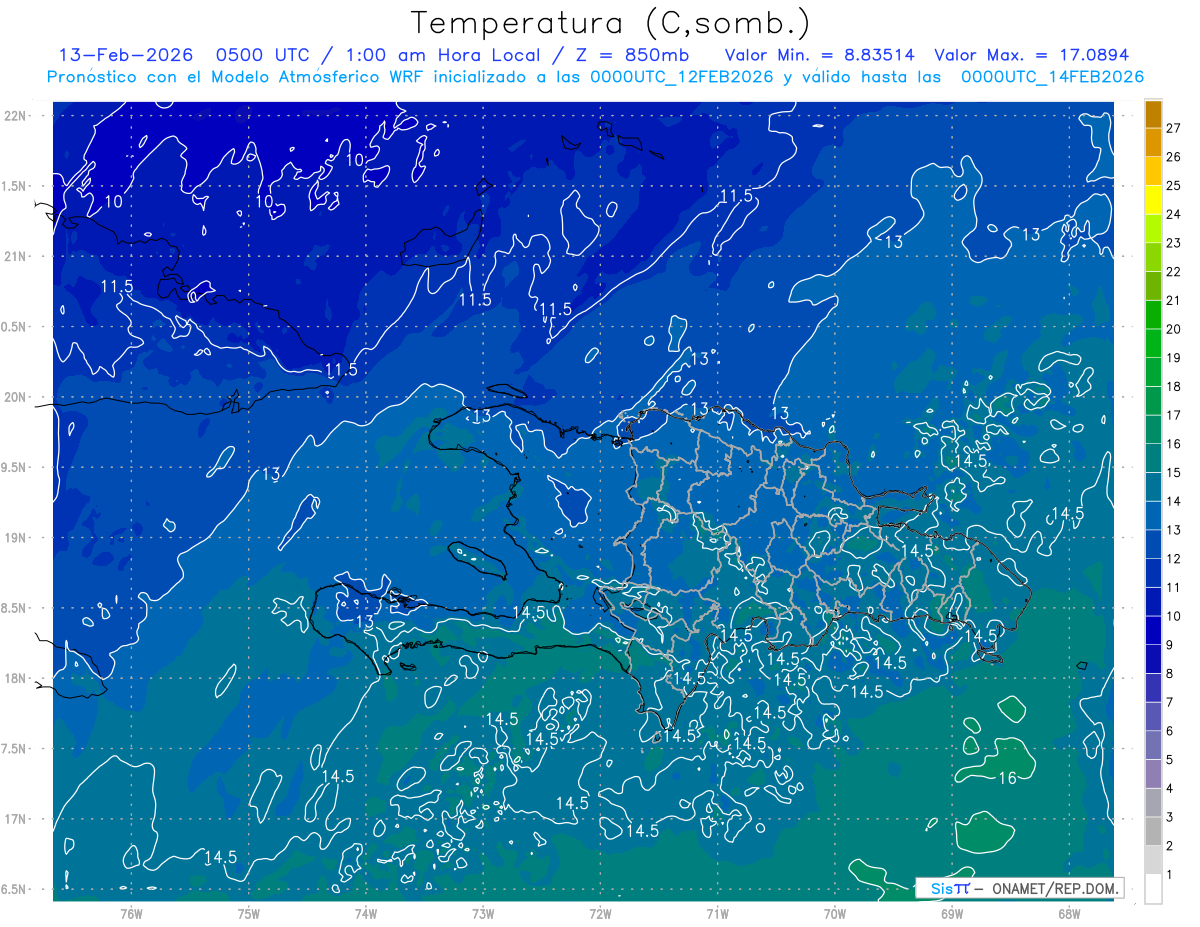Click the '21N' latitude axis label
Screen dimensions: 1200x927
[x=15, y=256]
